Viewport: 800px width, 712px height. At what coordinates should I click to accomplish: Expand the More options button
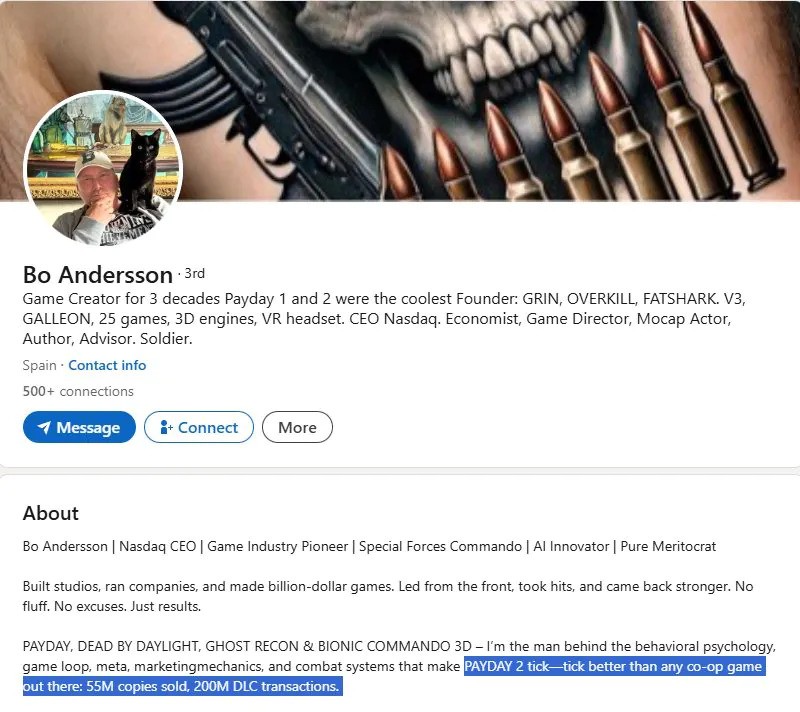(x=297, y=427)
